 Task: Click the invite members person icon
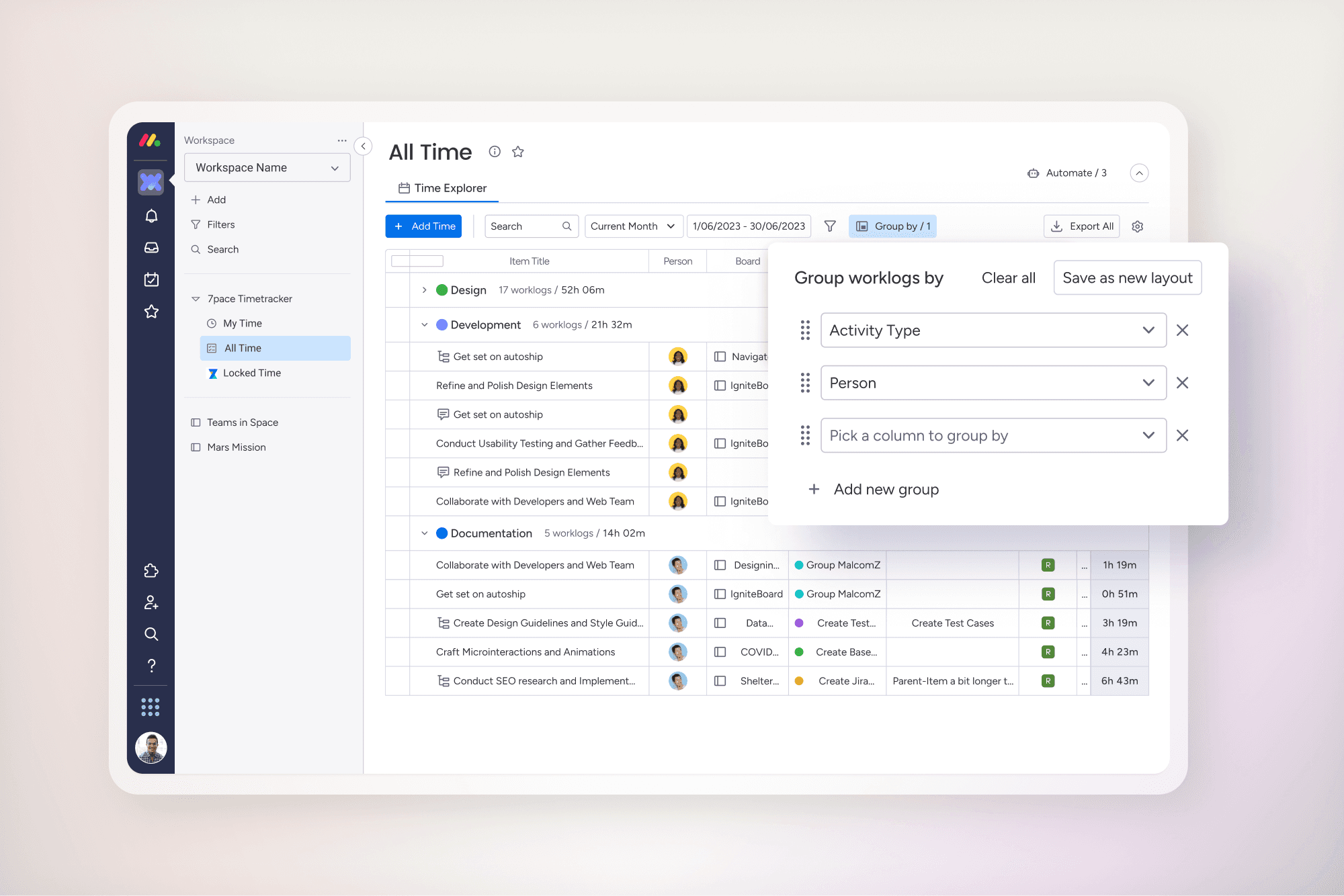pyautogui.click(x=151, y=602)
